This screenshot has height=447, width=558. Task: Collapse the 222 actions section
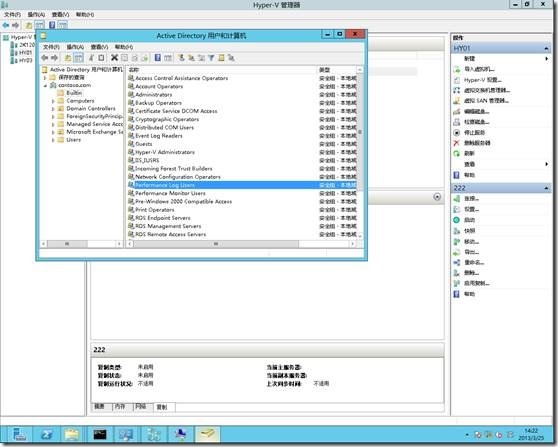point(546,188)
